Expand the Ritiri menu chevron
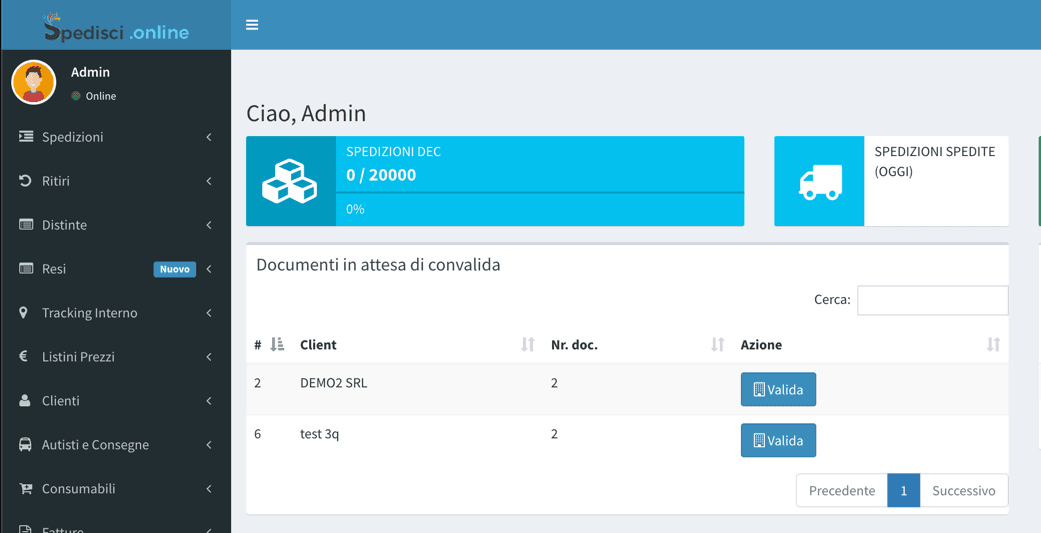1041x533 pixels. [x=208, y=181]
